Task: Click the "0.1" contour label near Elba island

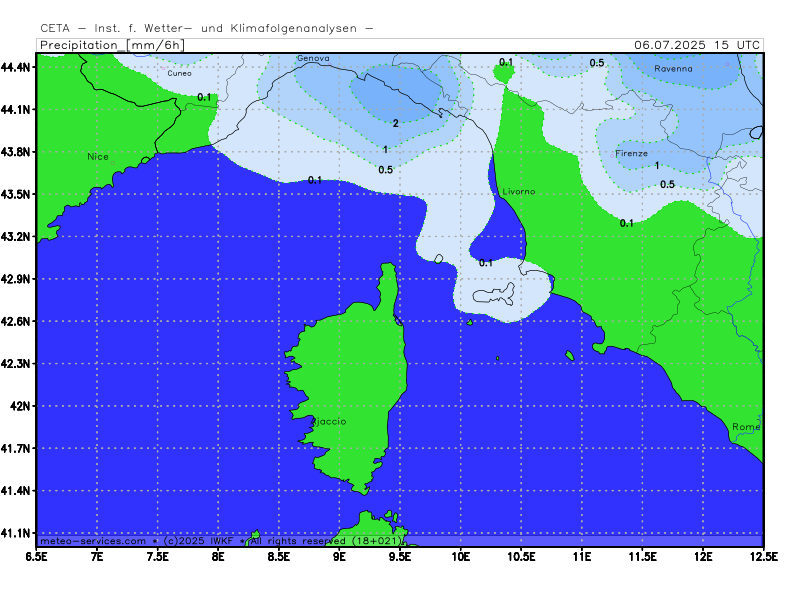Action: 486,263
